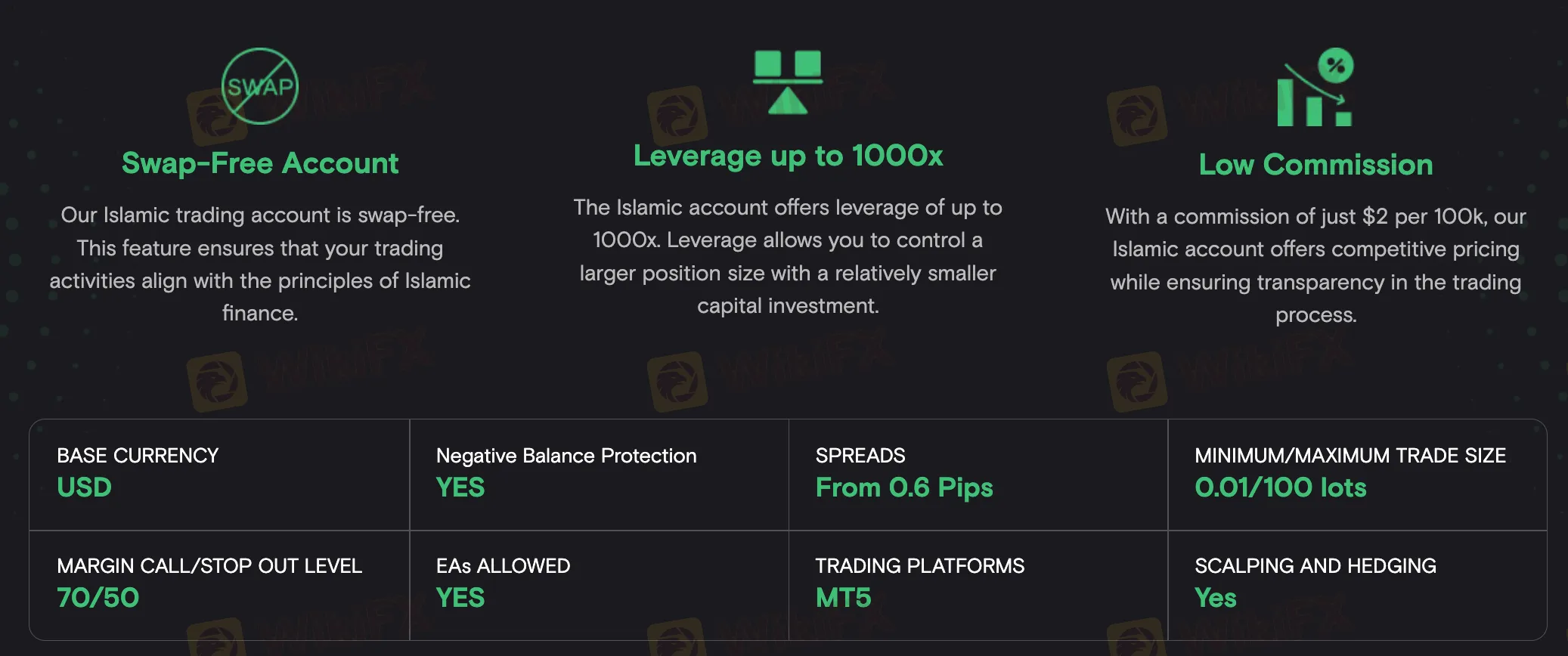Click the From 0.6 Pips spreads value
This screenshot has width=1568, height=656.
click(x=904, y=488)
